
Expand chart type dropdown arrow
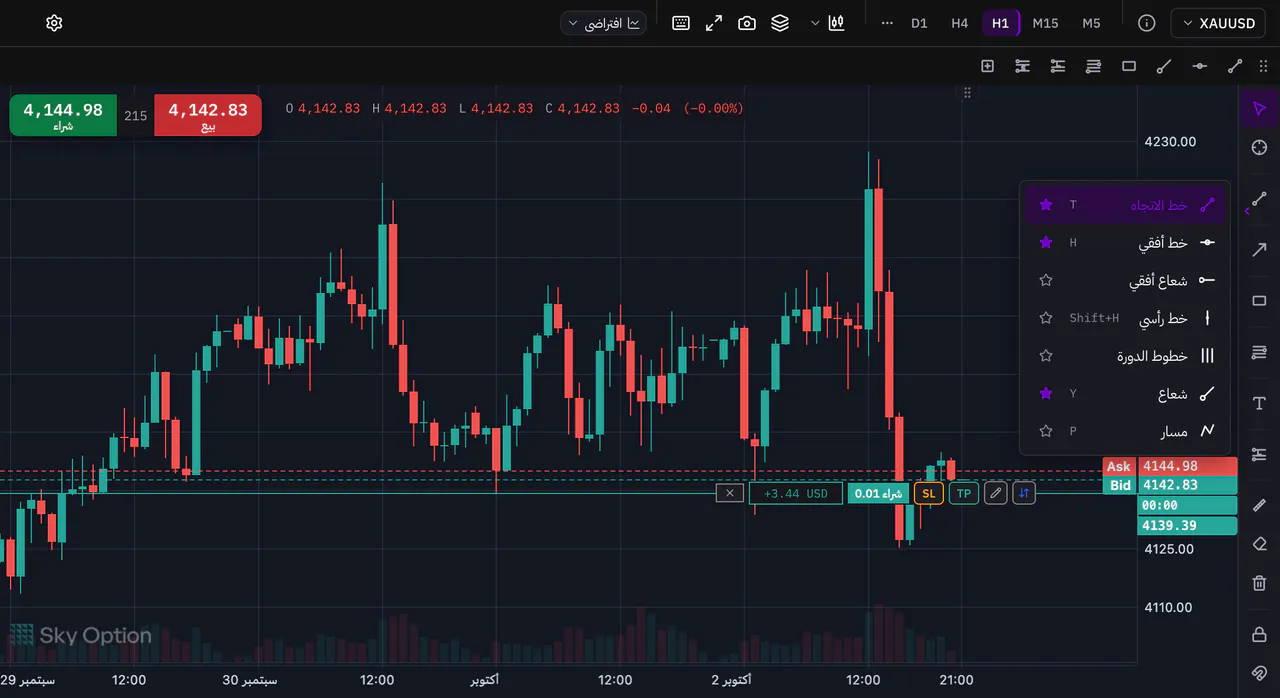tap(815, 23)
